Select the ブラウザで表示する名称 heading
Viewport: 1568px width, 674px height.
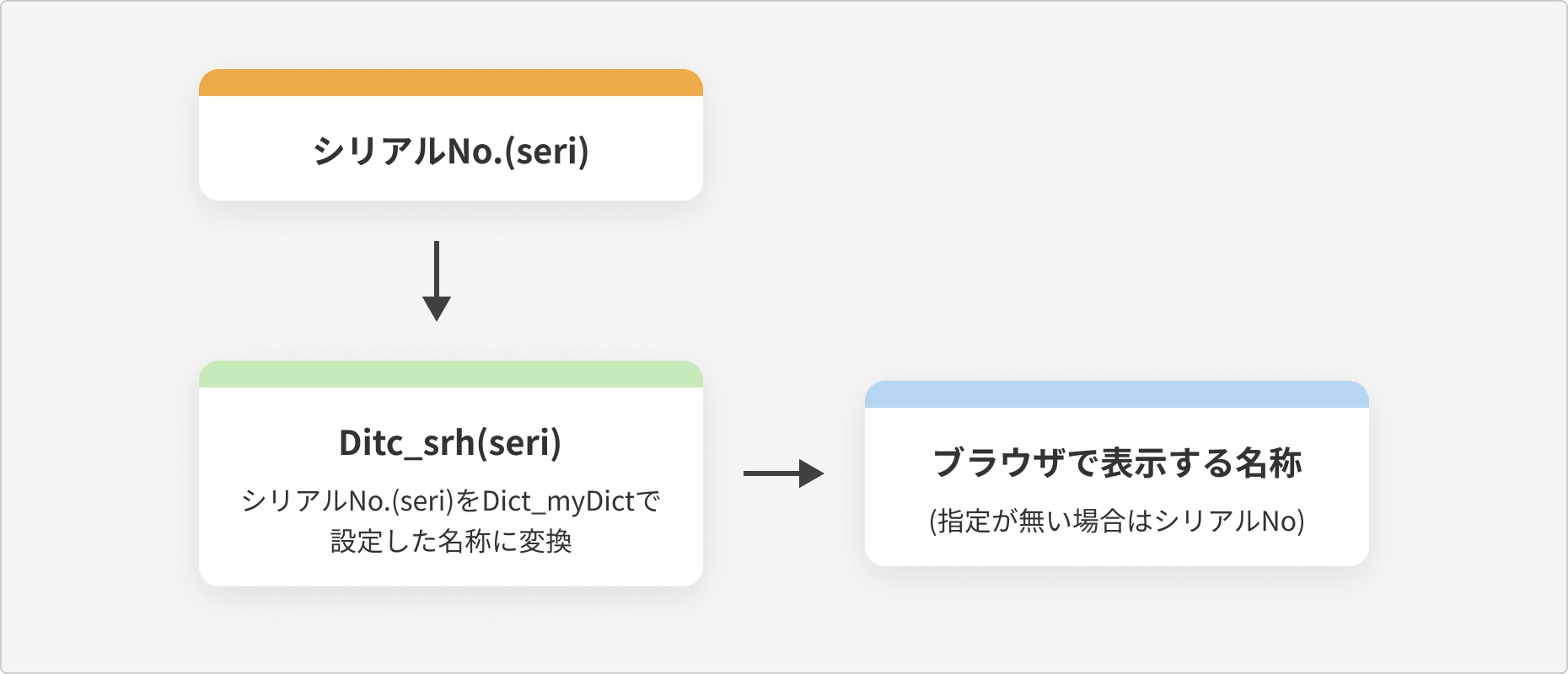(x=1117, y=463)
